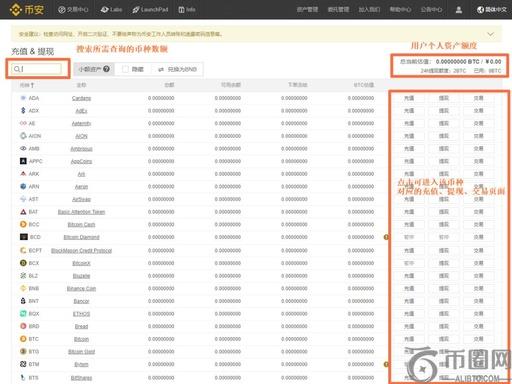
Task: Click the deposit button in ADA row
Action: click(x=409, y=98)
